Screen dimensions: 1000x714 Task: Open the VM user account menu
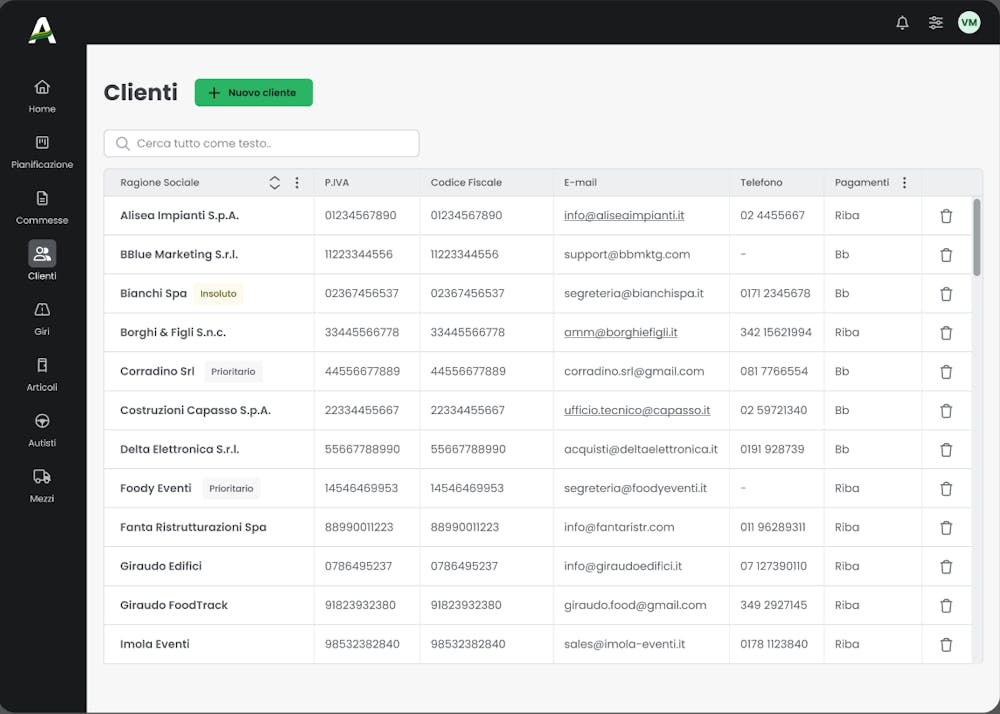click(x=968, y=22)
